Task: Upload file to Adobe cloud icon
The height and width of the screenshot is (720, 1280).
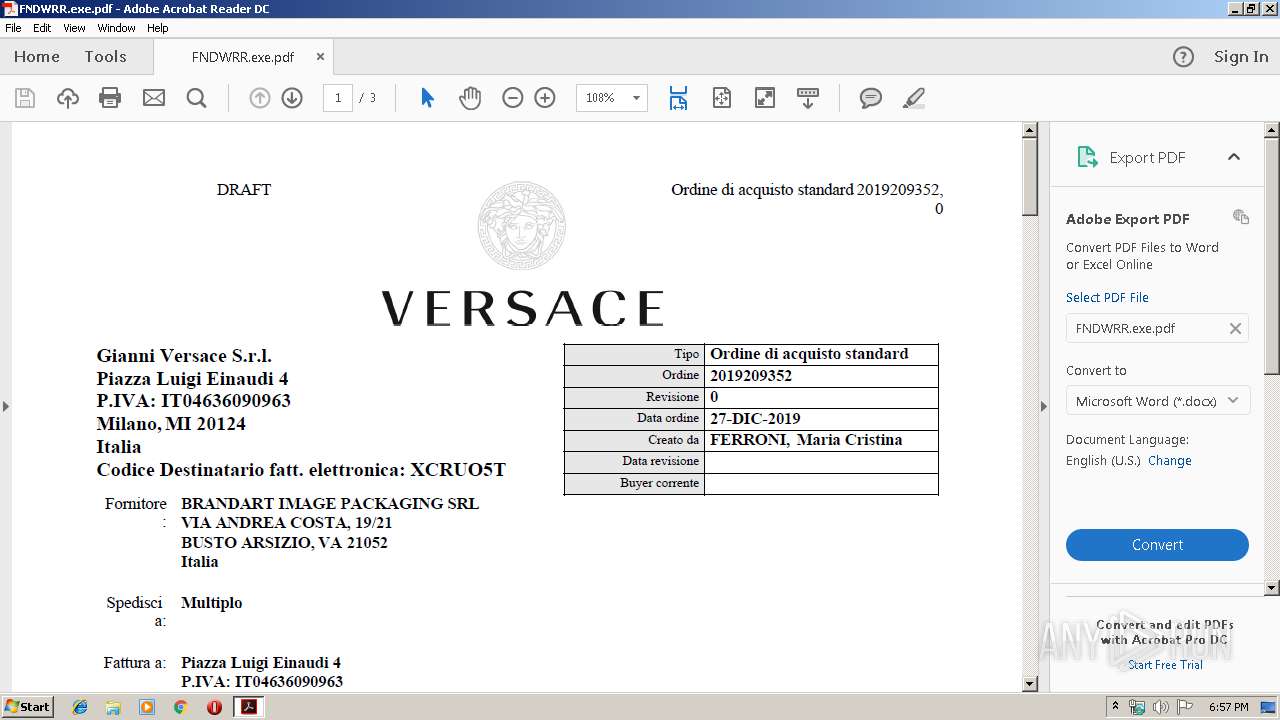Action: (x=67, y=98)
